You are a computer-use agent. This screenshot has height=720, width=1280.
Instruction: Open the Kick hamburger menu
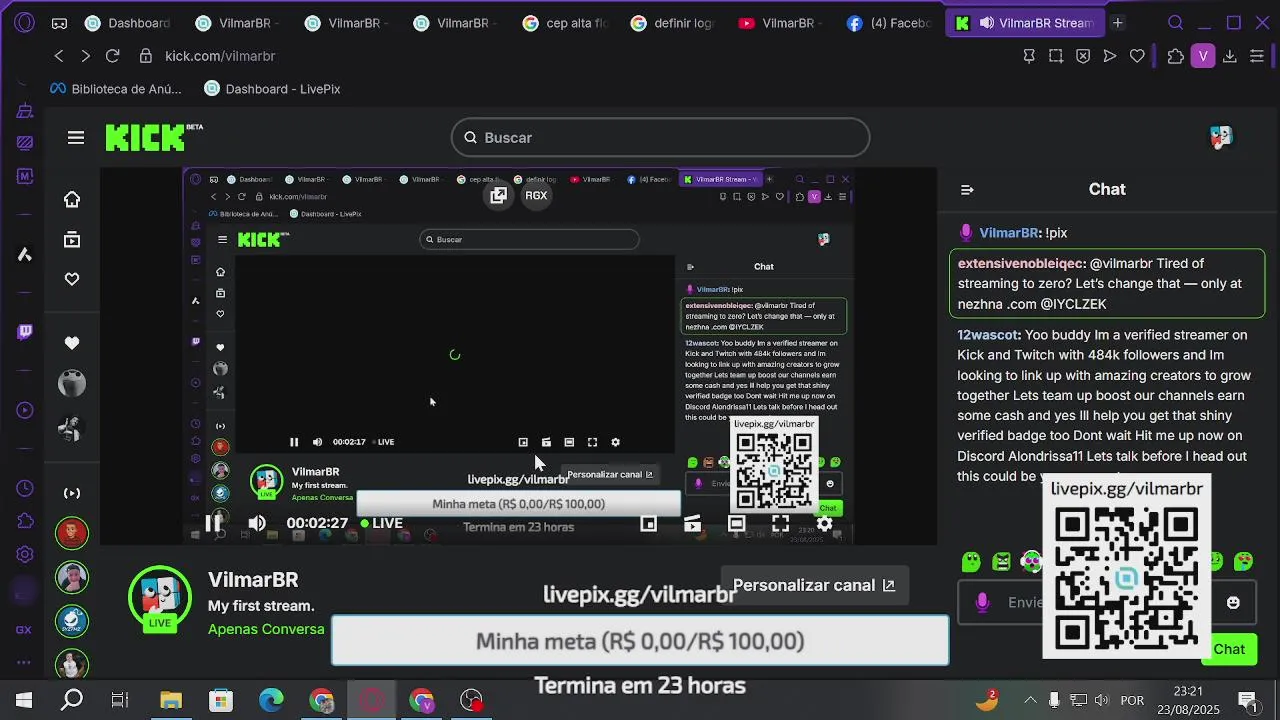point(76,137)
